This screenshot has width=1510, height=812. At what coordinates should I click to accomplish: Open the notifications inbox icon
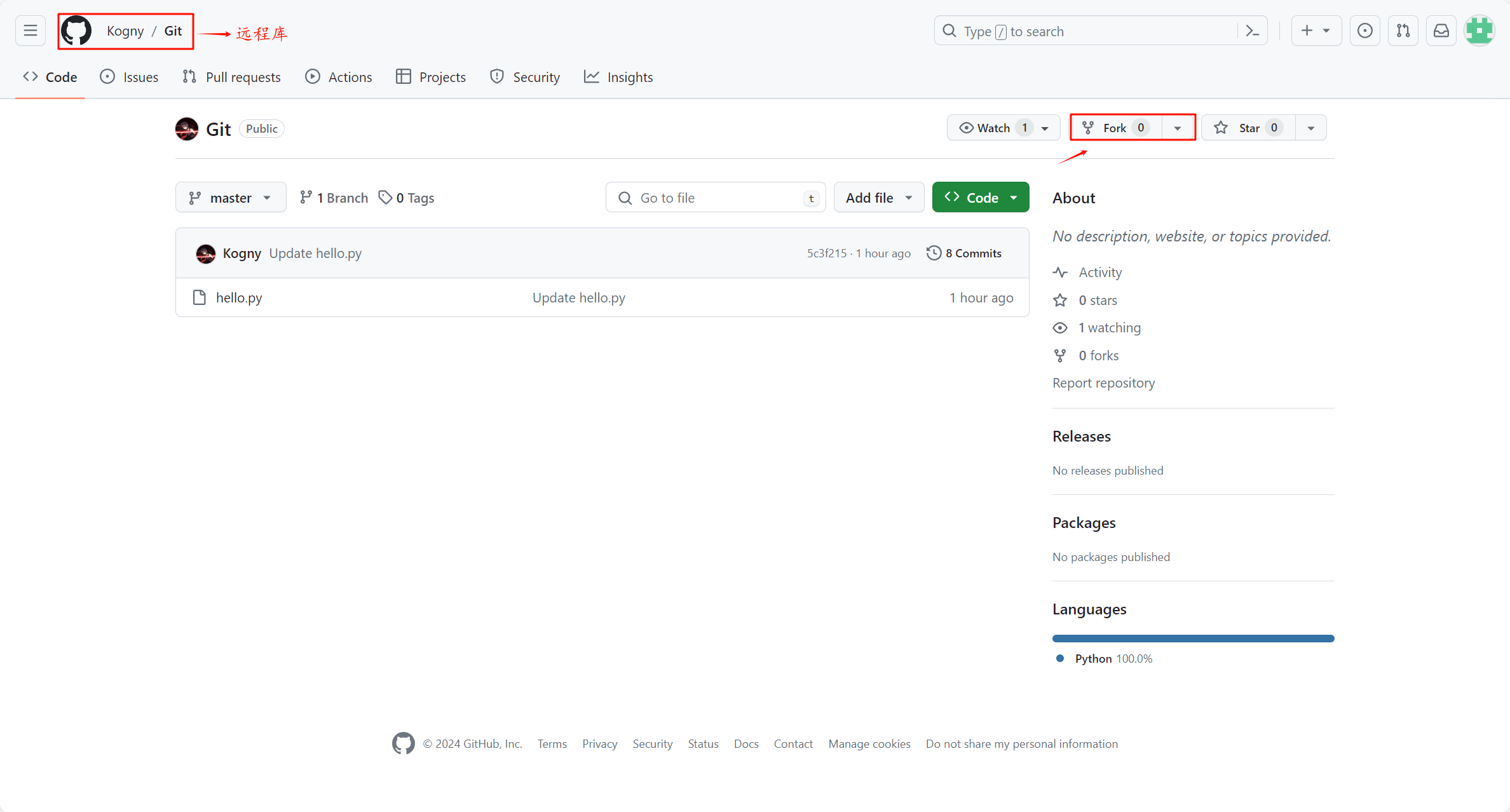pyautogui.click(x=1441, y=30)
